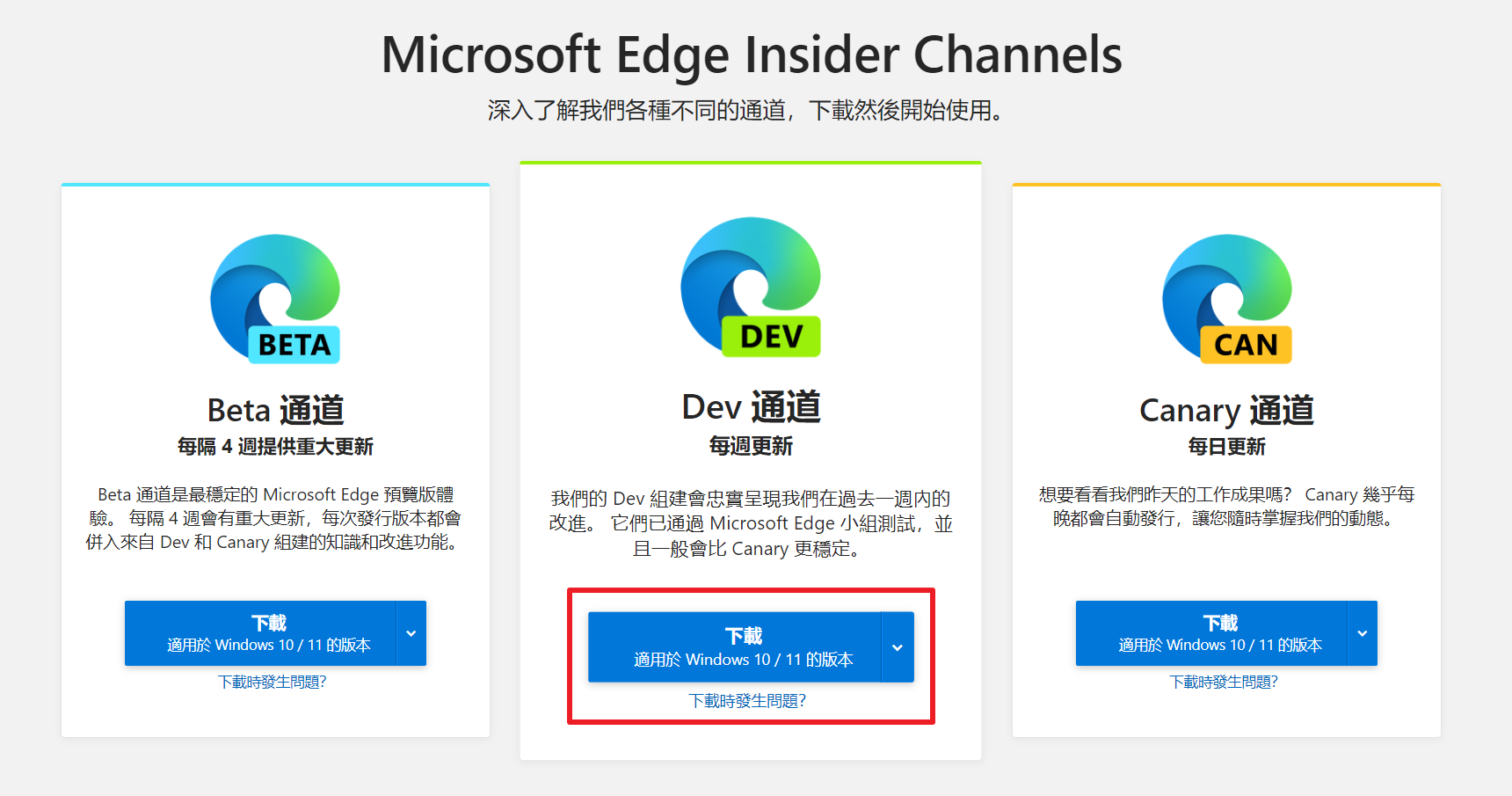Expand the Beta download platform dropdown
Viewport: 1512px width, 796px height.
tap(411, 633)
